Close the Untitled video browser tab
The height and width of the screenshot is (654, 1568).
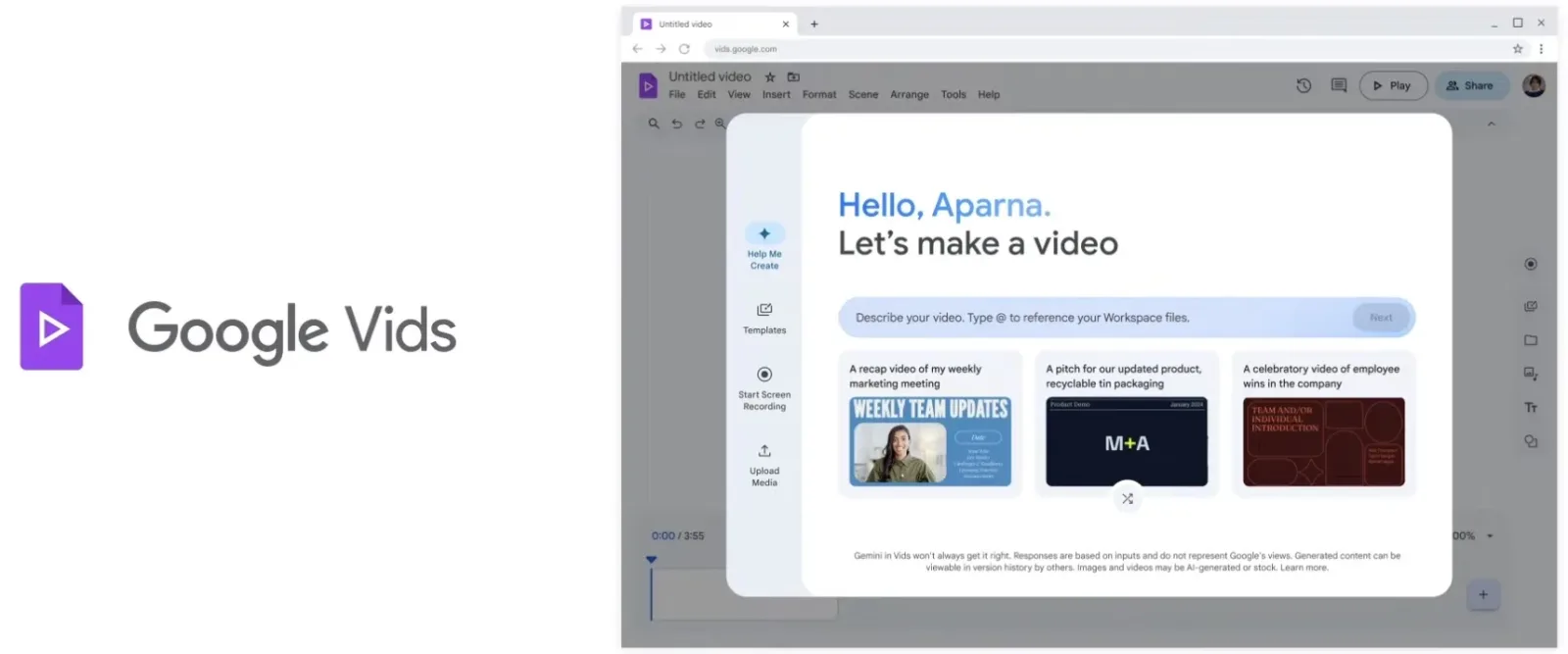coord(785,24)
